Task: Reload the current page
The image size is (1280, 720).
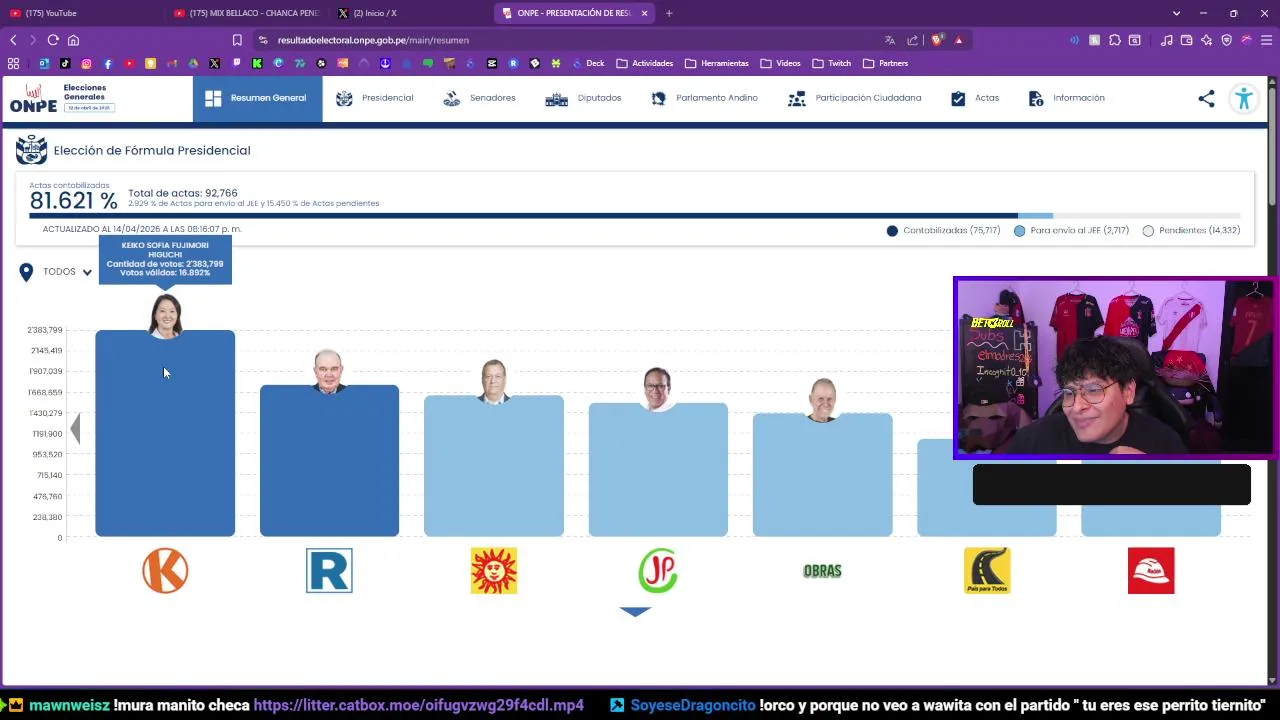Action: (x=53, y=40)
